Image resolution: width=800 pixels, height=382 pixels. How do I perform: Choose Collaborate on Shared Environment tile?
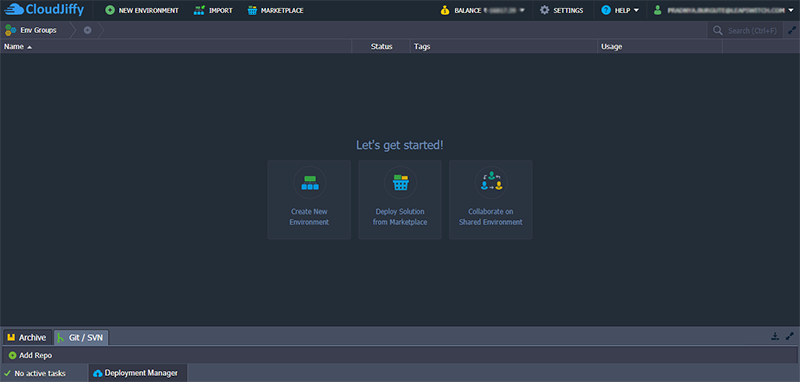pos(491,199)
